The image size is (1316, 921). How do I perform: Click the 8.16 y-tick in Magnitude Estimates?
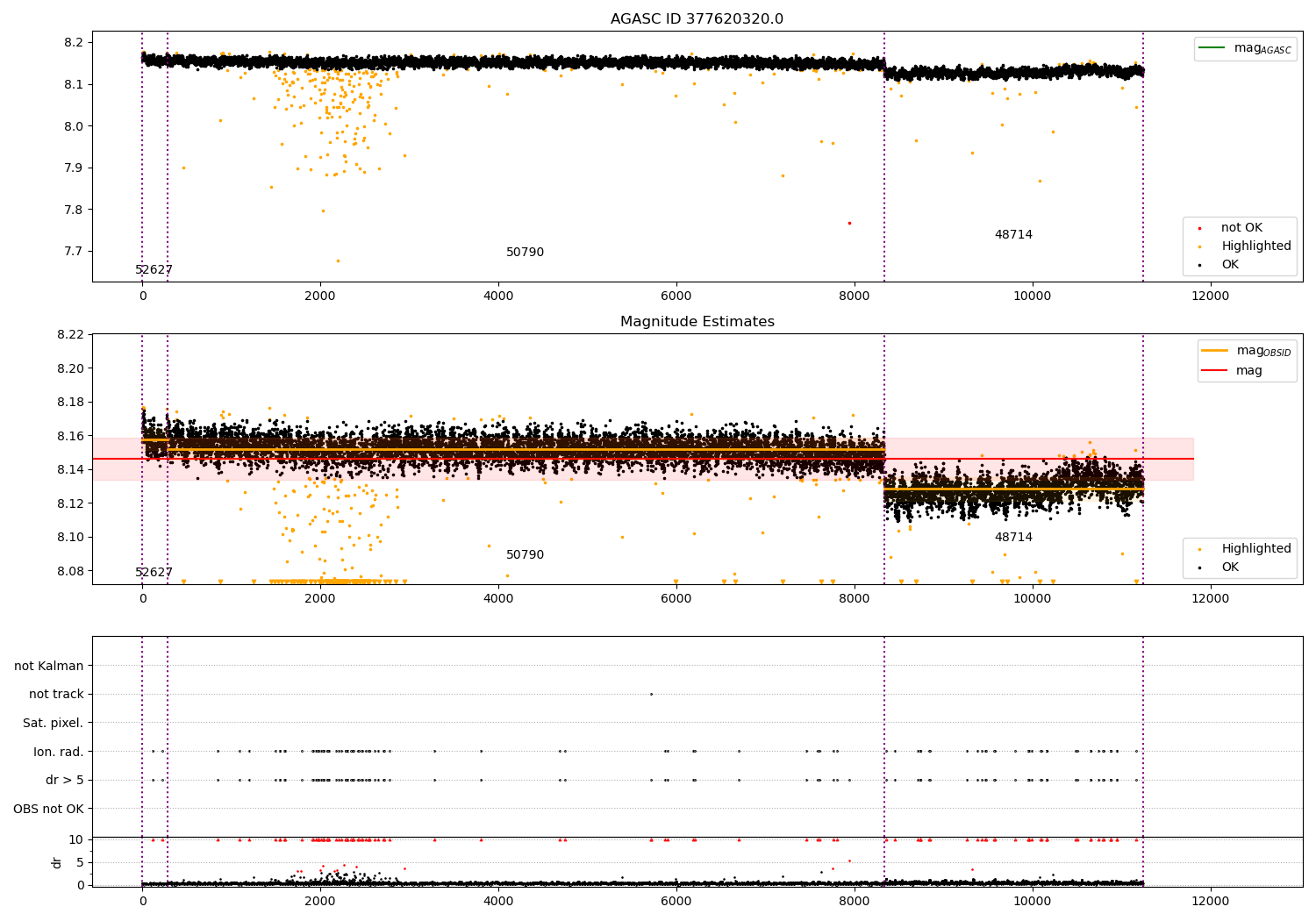tap(71, 436)
